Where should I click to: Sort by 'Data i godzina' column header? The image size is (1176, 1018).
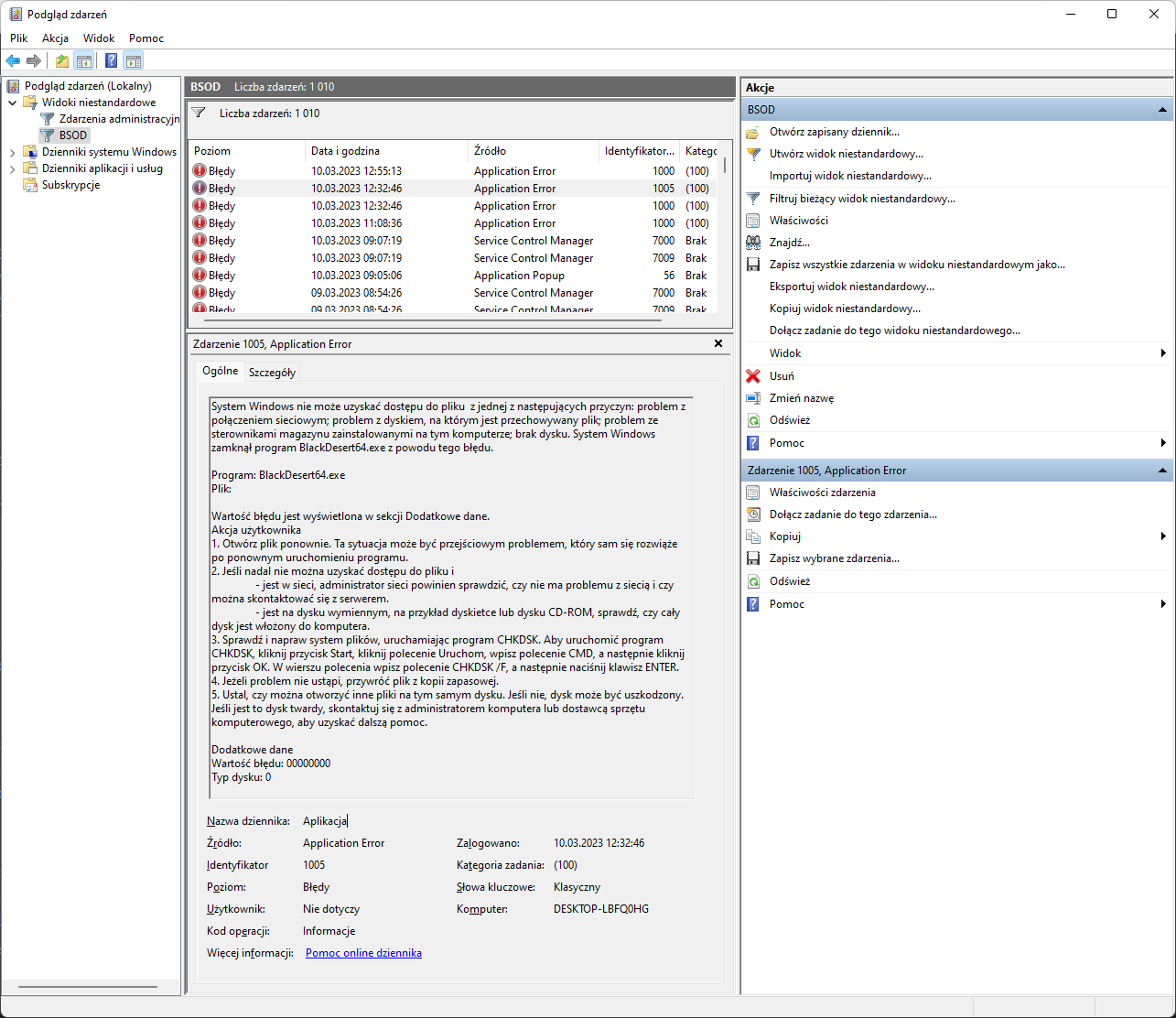pos(386,151)
